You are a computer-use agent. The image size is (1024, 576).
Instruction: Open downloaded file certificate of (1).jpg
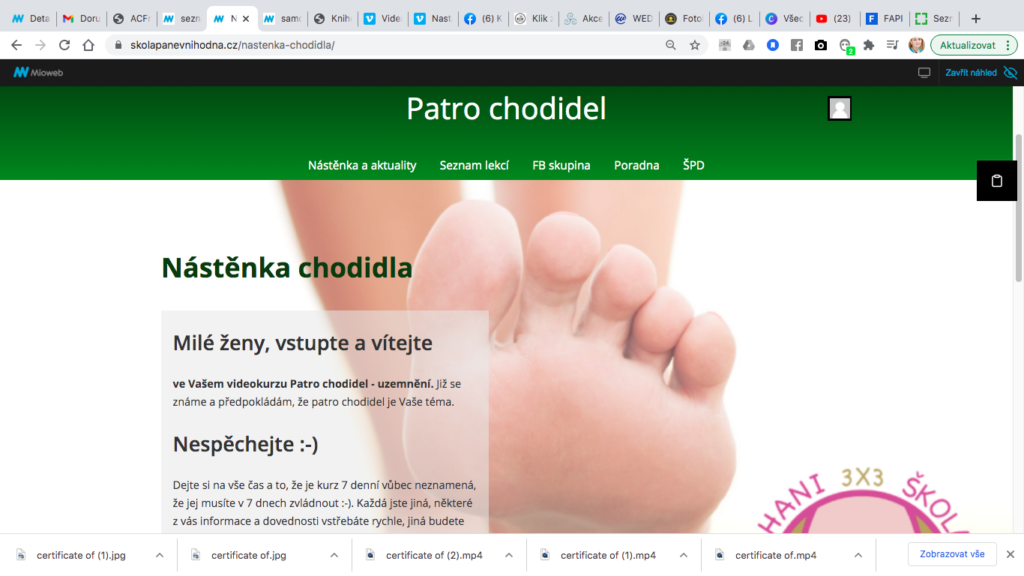(x=81, y=555)
